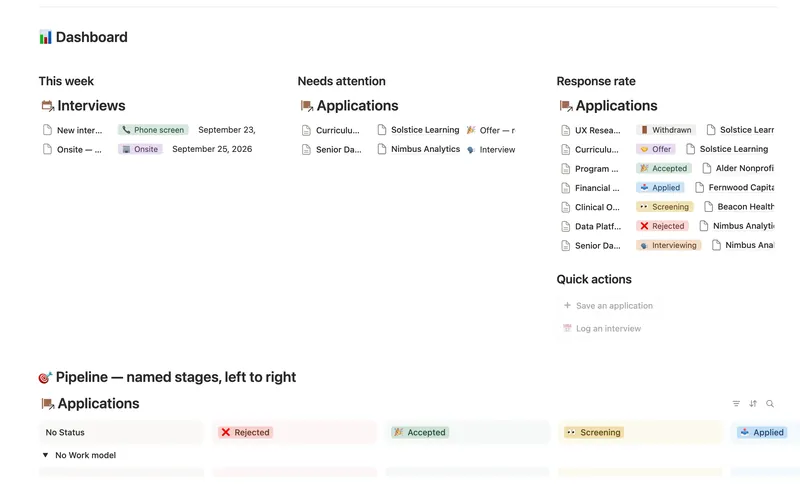Click the Save an application button
The width and height of the screenshot is (800, 484).
tap(608, 305)
